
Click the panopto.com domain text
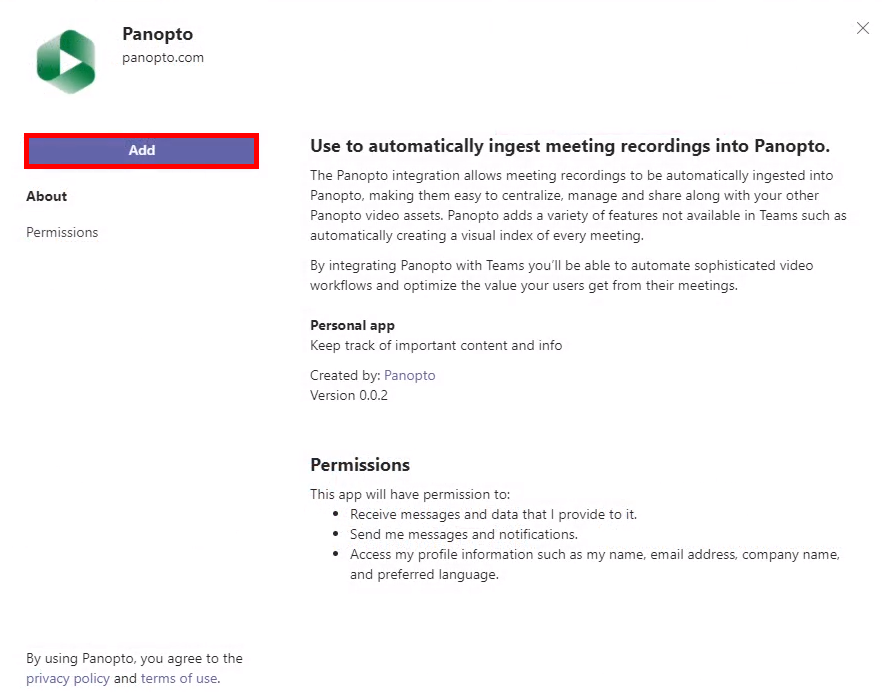[x=163, y=57]
